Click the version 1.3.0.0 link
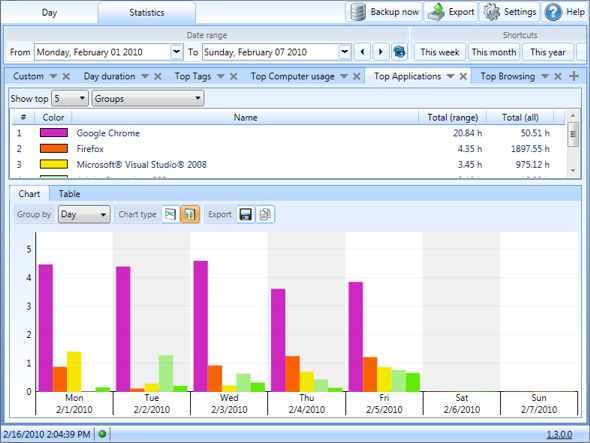 (x=559, y=434)
